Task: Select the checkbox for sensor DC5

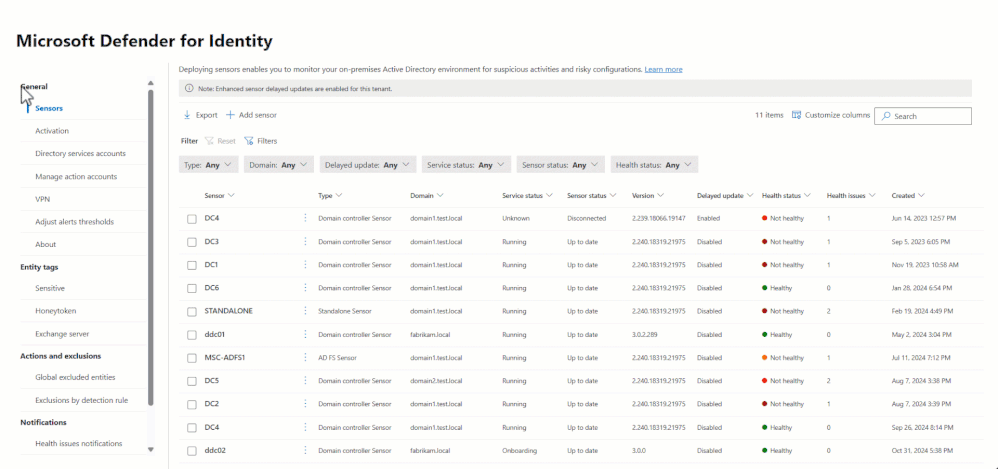Action: [192, 381]
